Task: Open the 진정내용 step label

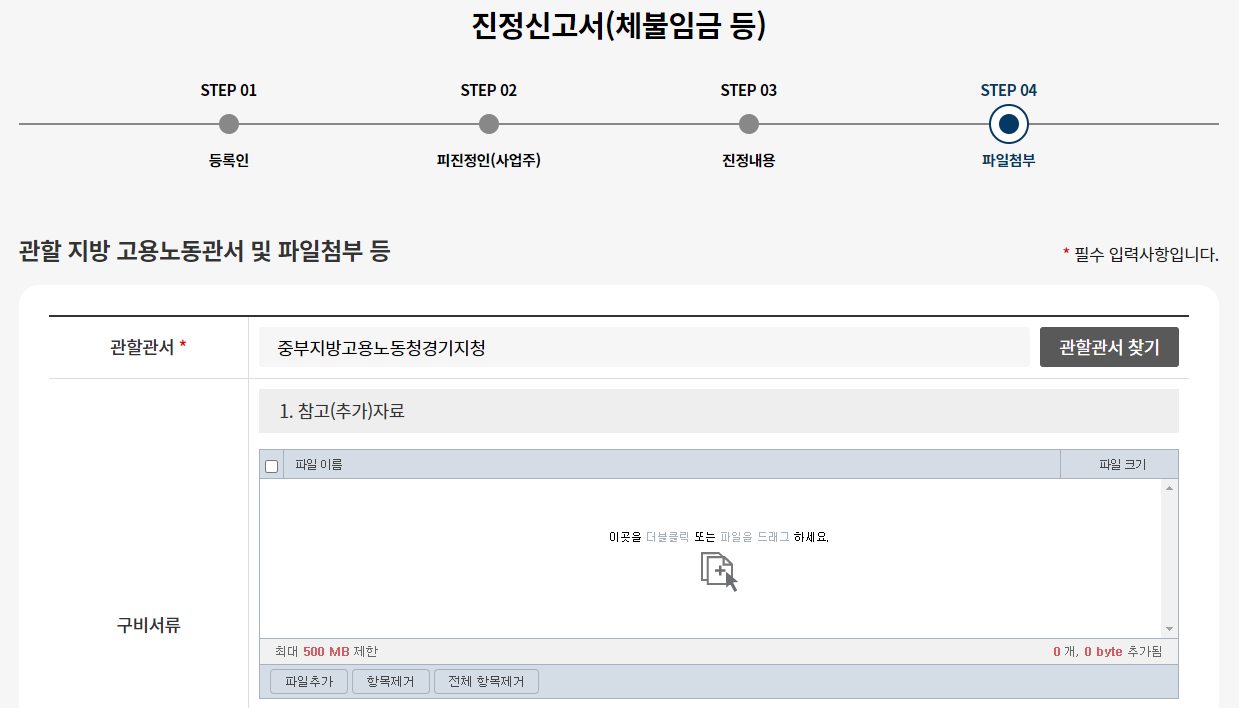Action: pos(748,162)
